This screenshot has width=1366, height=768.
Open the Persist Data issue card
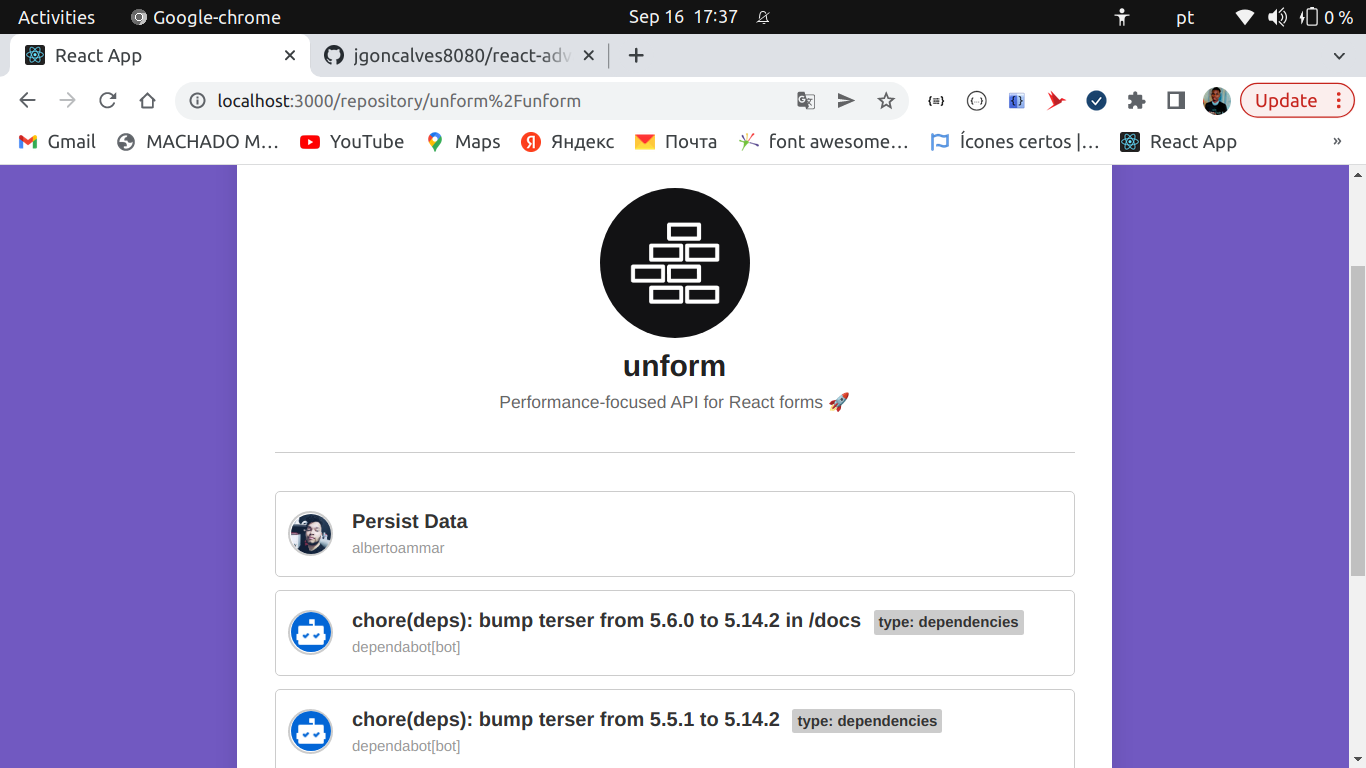(674, 533)
